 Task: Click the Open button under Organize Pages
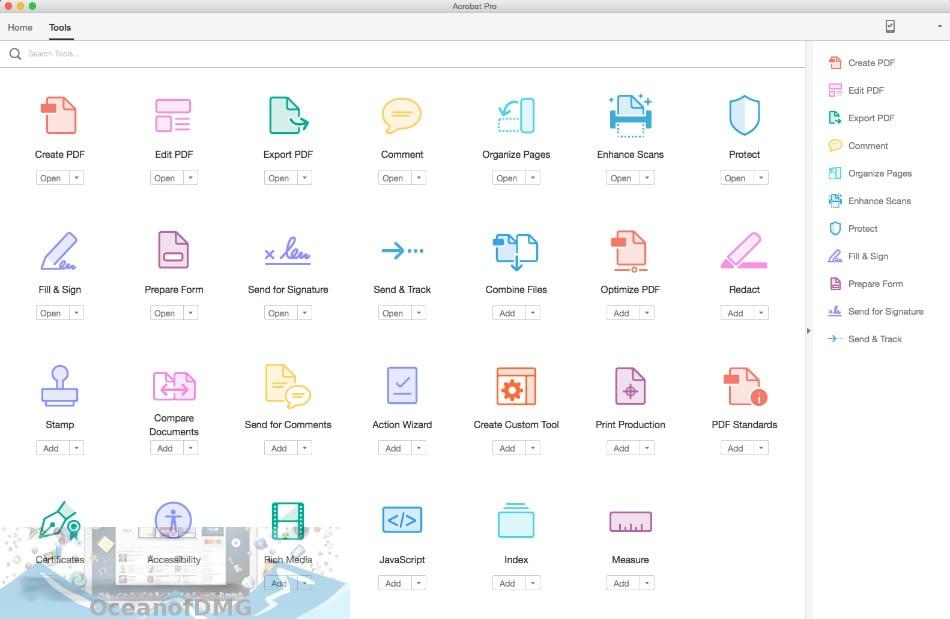pyautogui.click(x=509, y=177)
